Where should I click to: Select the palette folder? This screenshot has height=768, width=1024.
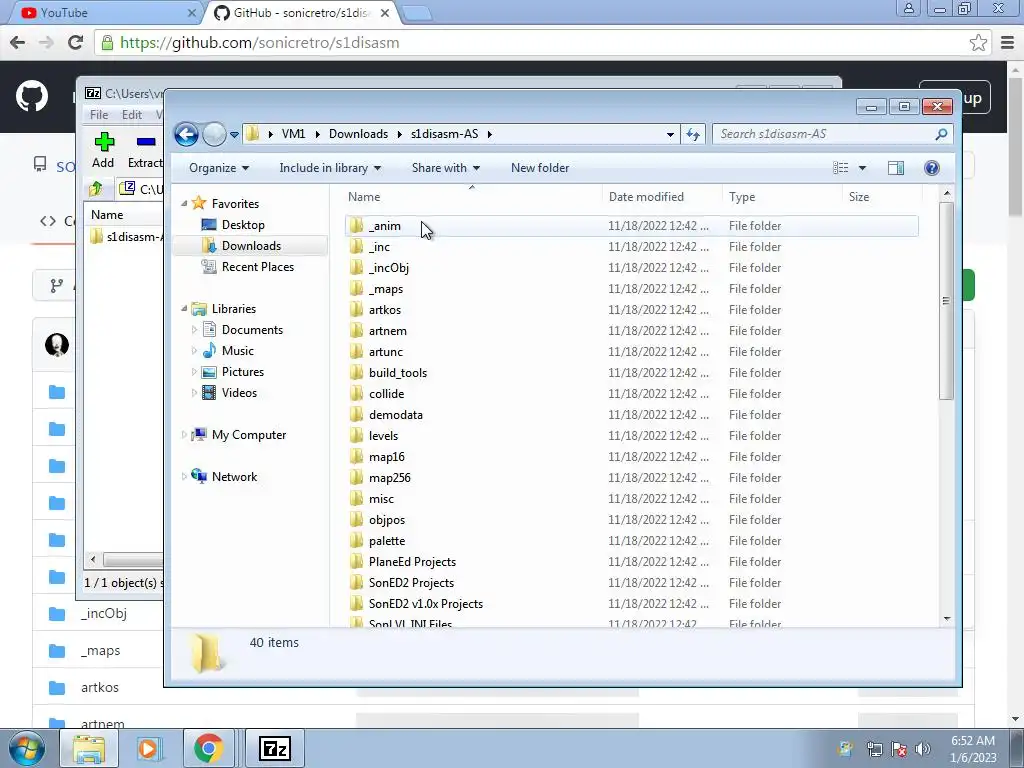point(387,541)
